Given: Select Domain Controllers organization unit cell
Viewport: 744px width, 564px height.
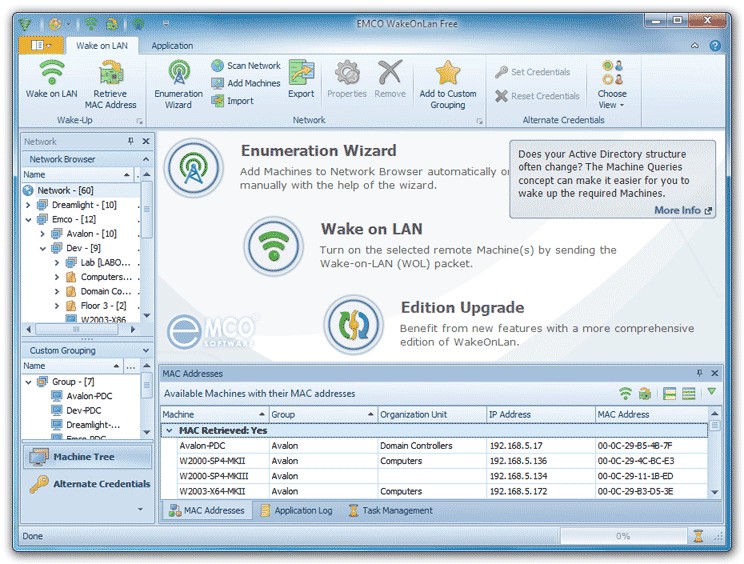Looking at the screenshot, I should point(432,445).
